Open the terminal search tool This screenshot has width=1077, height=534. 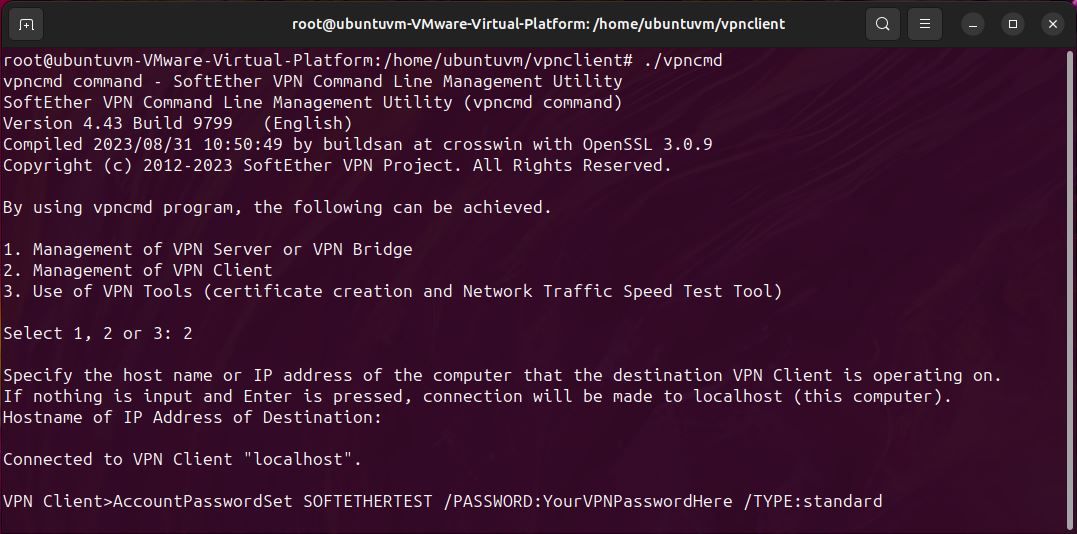(x=882, y=24)
